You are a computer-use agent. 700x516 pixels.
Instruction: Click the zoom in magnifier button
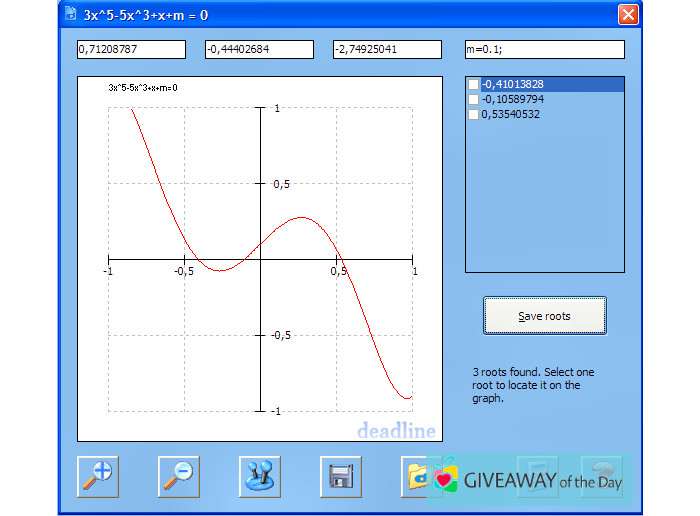pos(98,476)
